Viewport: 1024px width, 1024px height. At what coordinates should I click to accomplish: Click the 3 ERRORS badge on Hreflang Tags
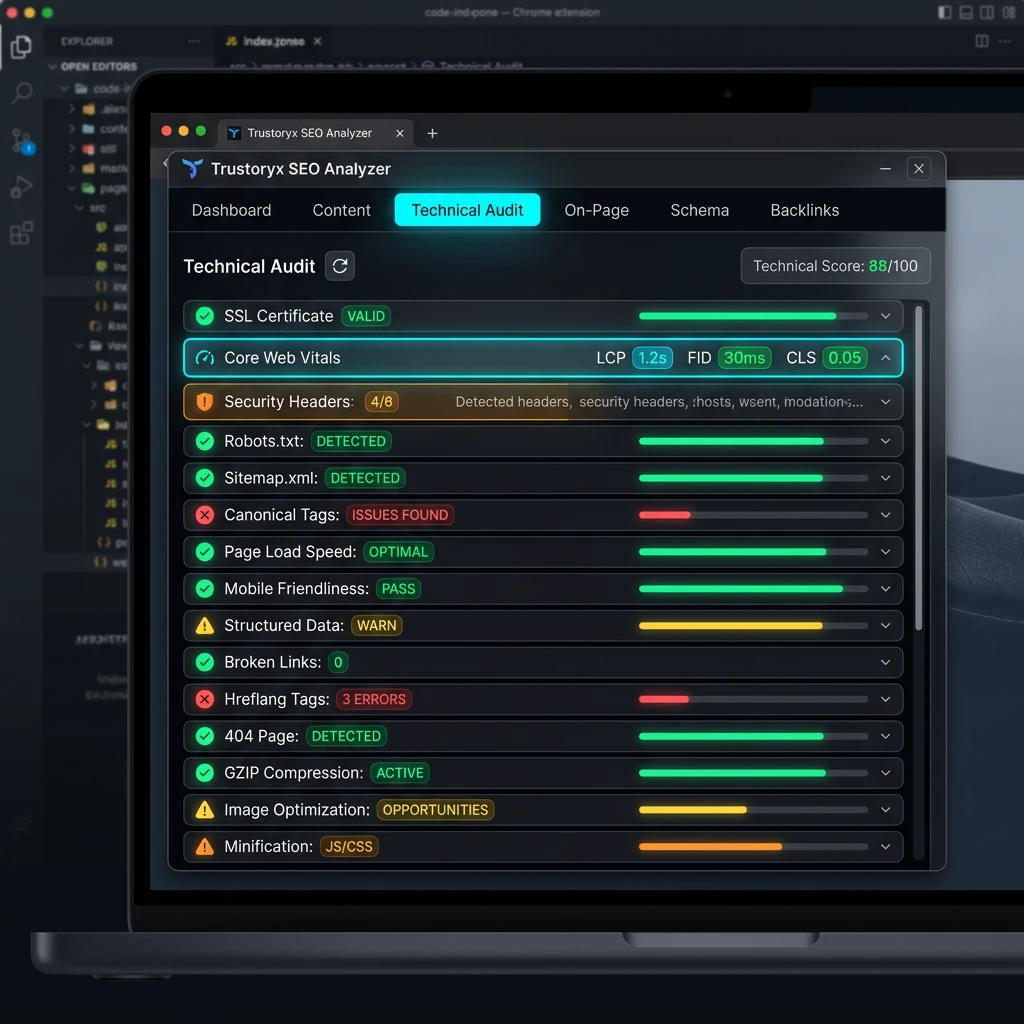pyautogui.click(x=374, y=699)
